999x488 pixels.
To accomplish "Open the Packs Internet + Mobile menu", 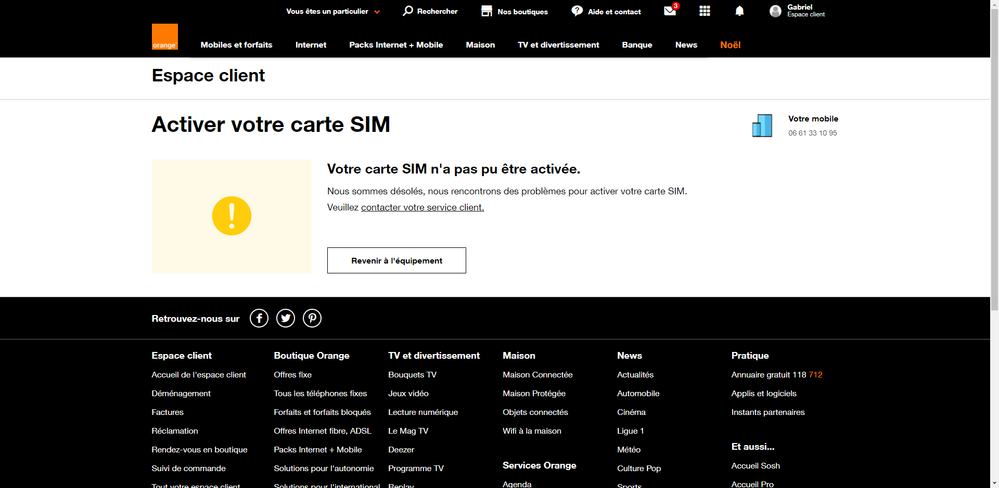I will pyautogui.click(x=396, y=45).
